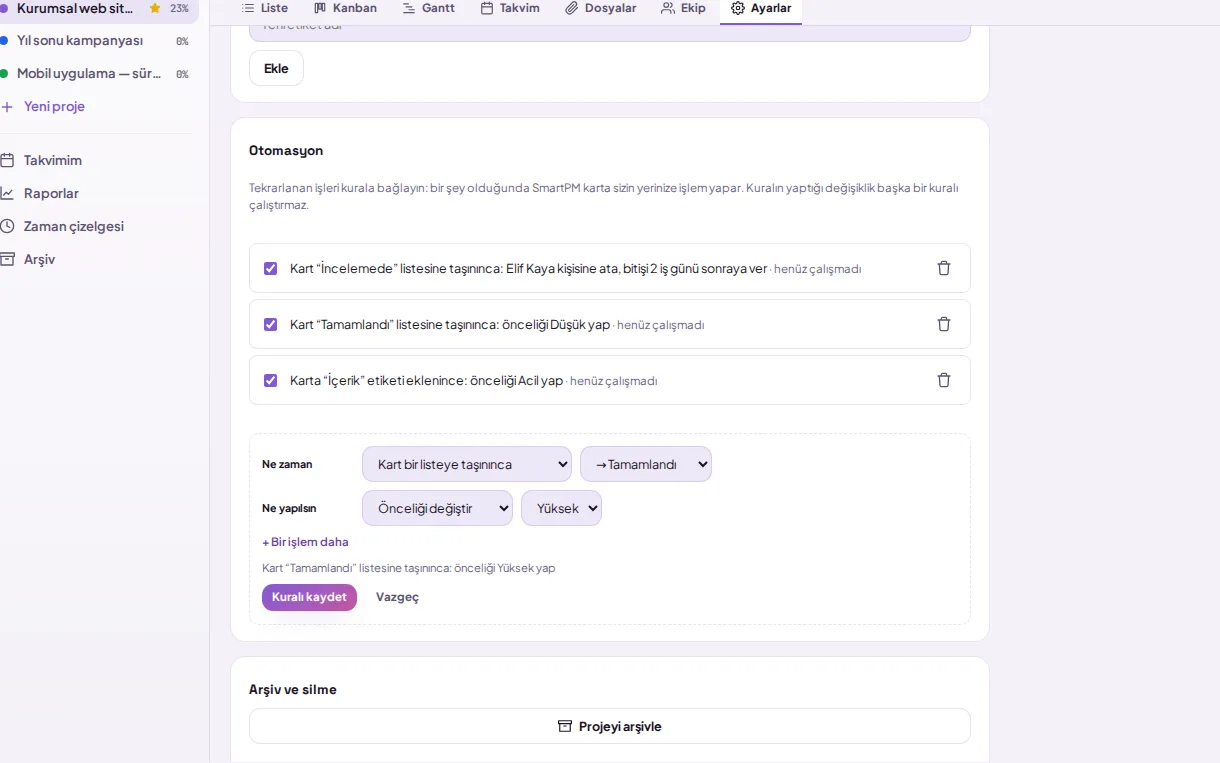The width and height of the screenshot is (1220, 763).
Task: Switch to the Kanban tab
Action: [x=345, y=8]
